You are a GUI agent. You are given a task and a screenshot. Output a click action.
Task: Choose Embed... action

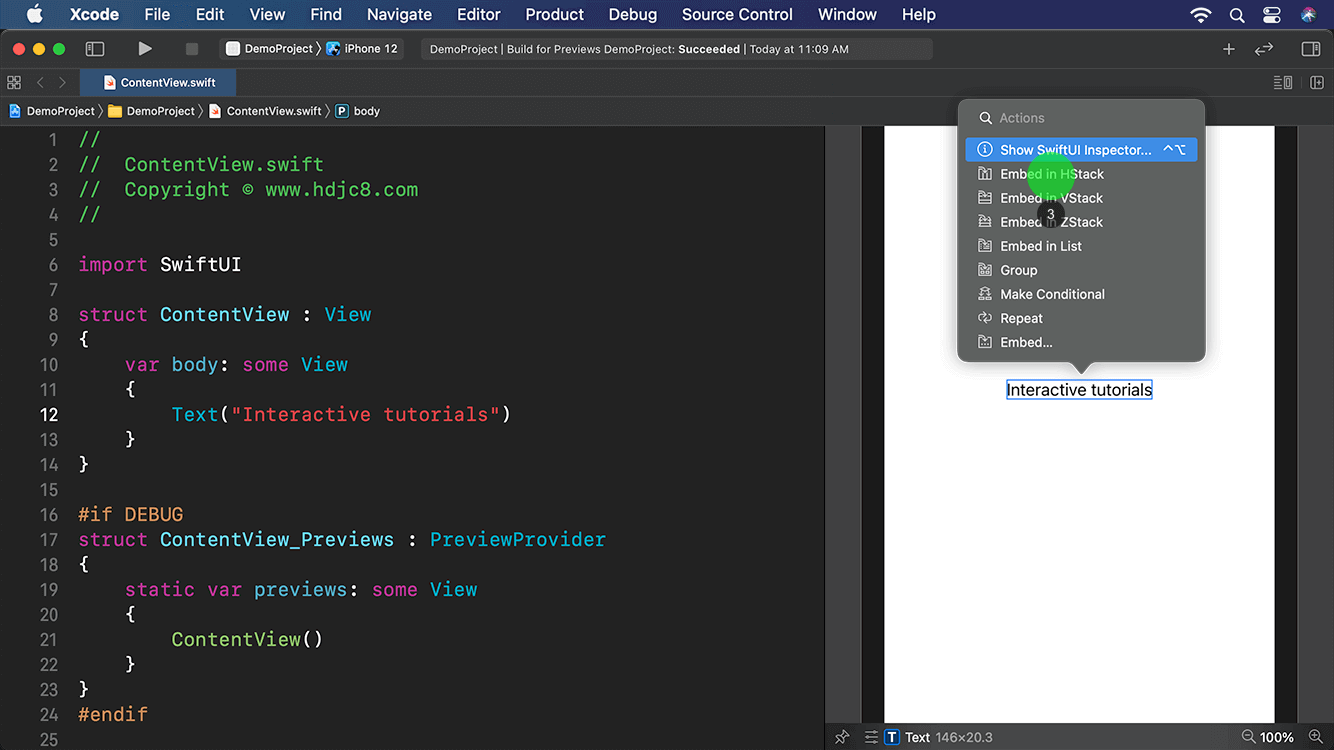[x=1081, y=342]
